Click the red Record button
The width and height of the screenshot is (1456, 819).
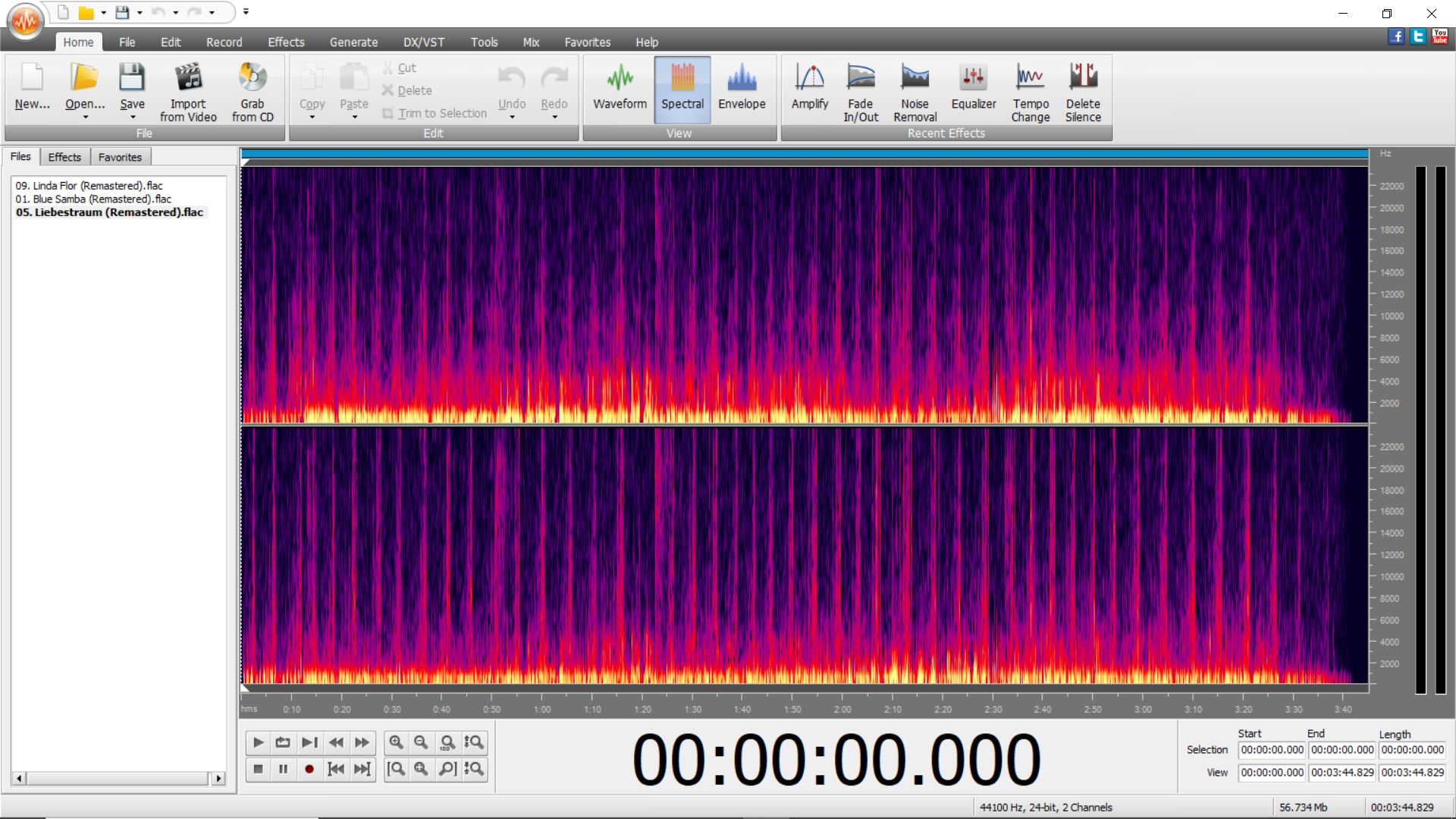[309, 769]
